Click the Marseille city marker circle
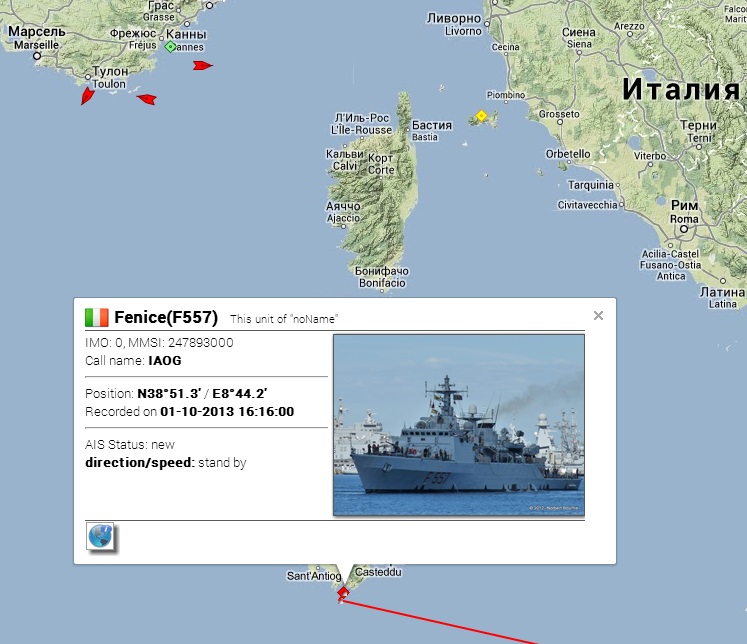The height and width of the screenshot is (644, 747). (37, 56)
